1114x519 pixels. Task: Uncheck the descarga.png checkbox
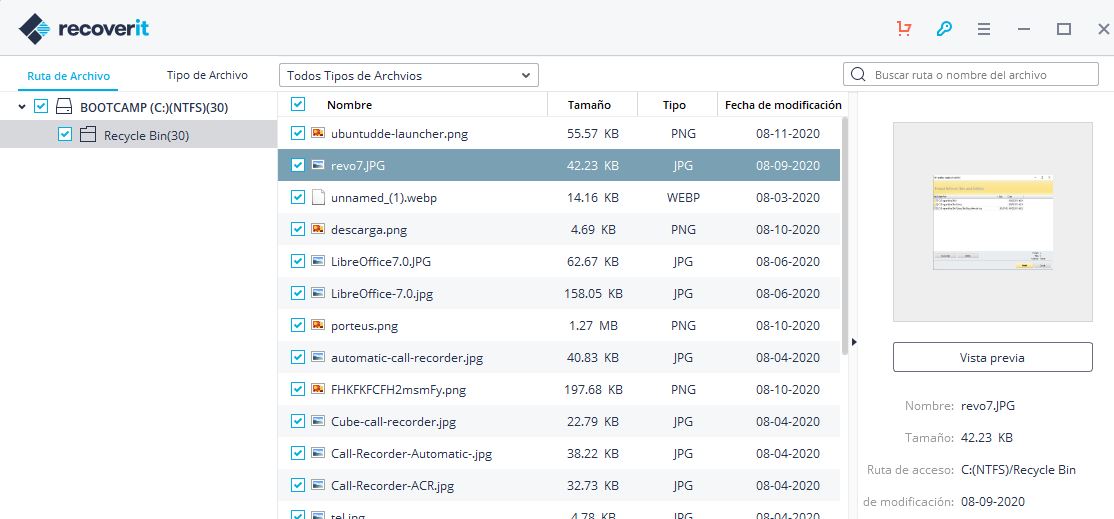pyautogui.click(x=297, y=229)
